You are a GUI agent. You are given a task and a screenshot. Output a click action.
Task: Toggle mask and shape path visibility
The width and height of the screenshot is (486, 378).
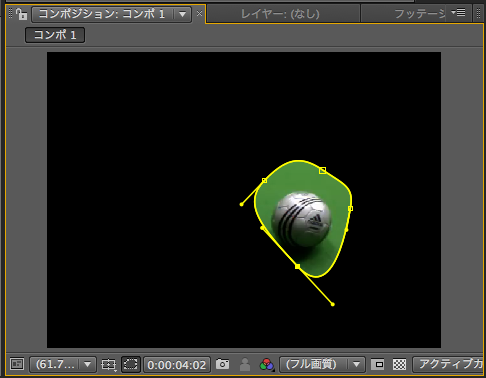130,364
